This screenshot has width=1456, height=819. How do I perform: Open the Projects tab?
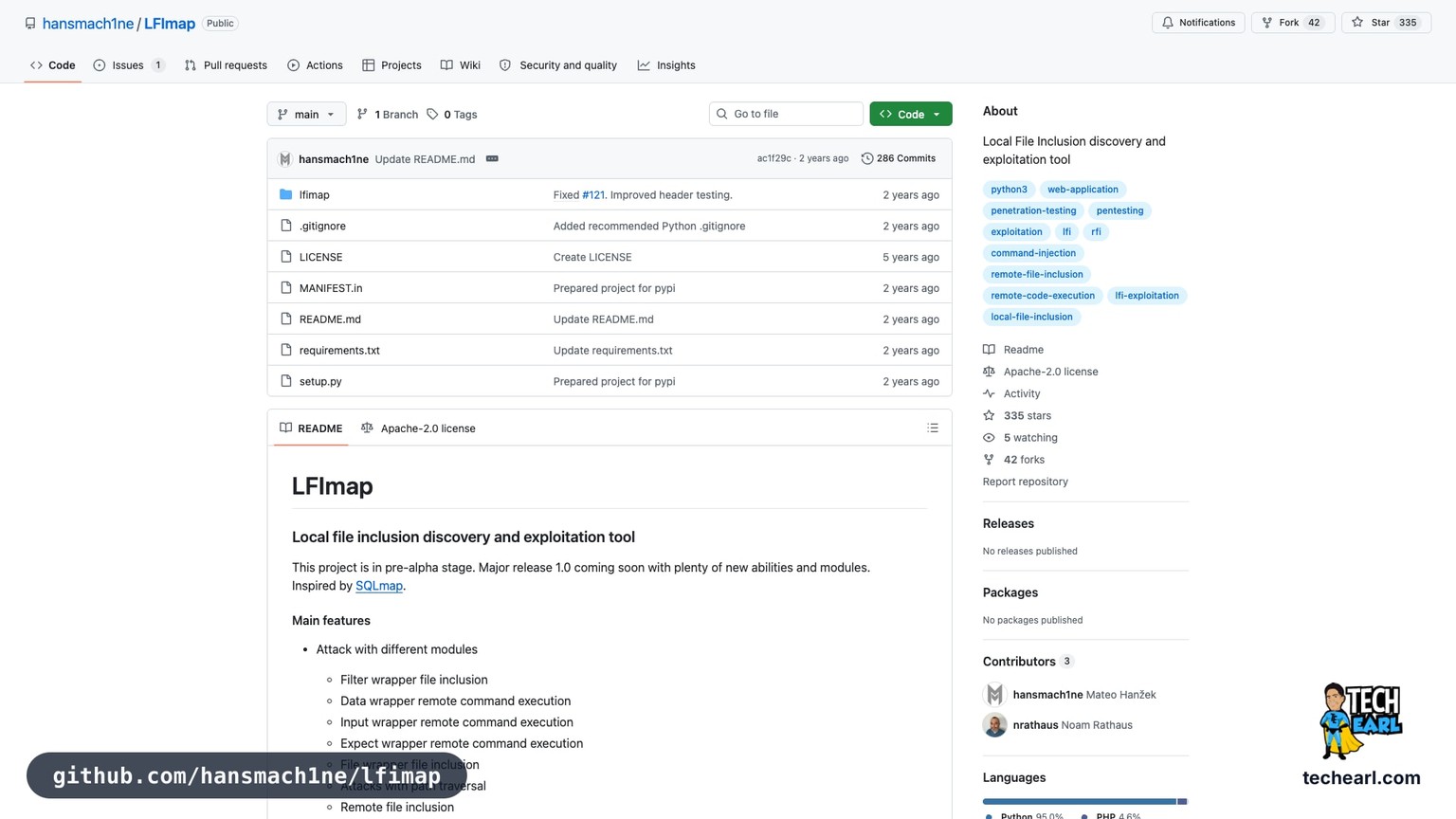coord(391,65)
